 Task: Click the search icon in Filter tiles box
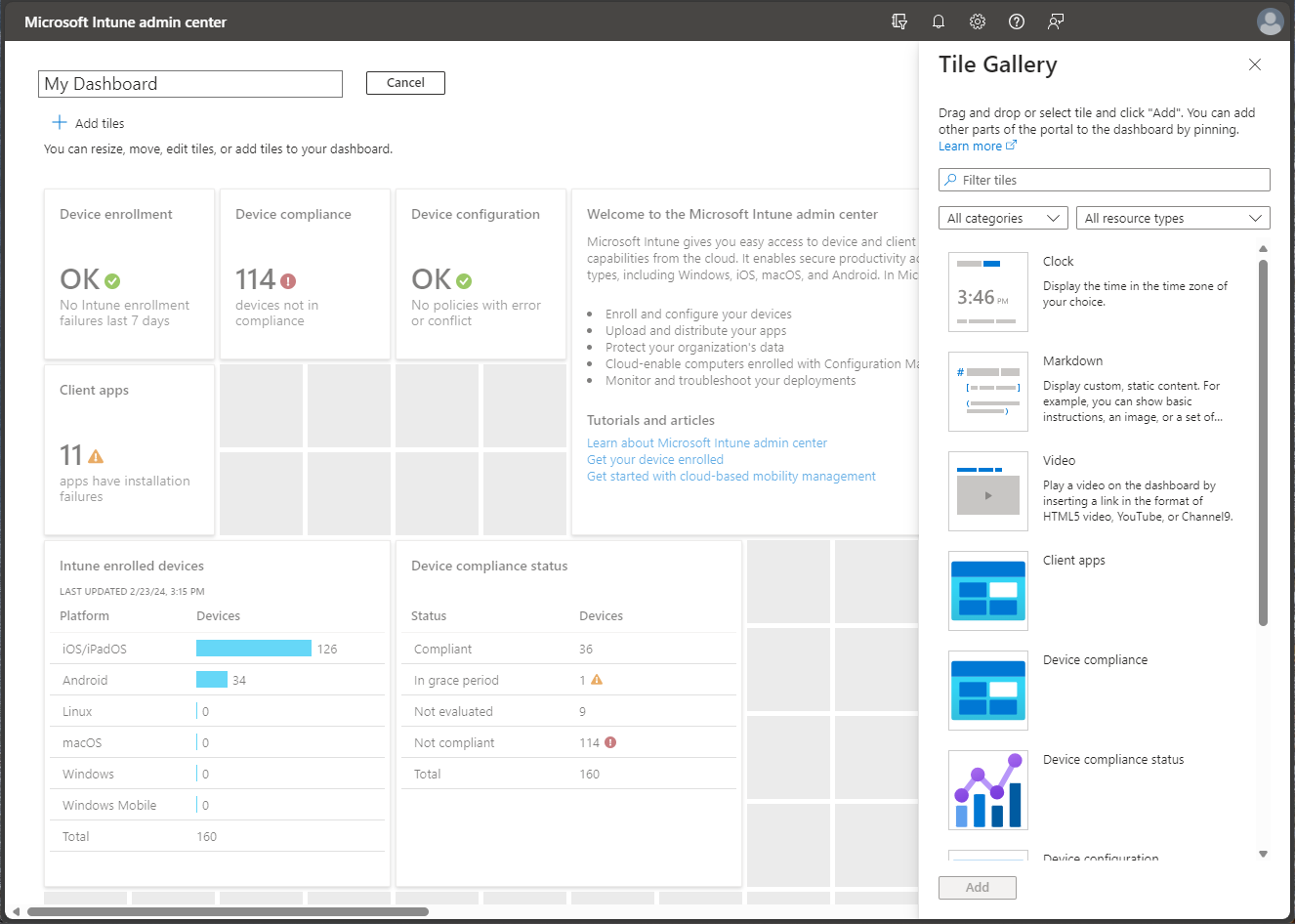950,180
